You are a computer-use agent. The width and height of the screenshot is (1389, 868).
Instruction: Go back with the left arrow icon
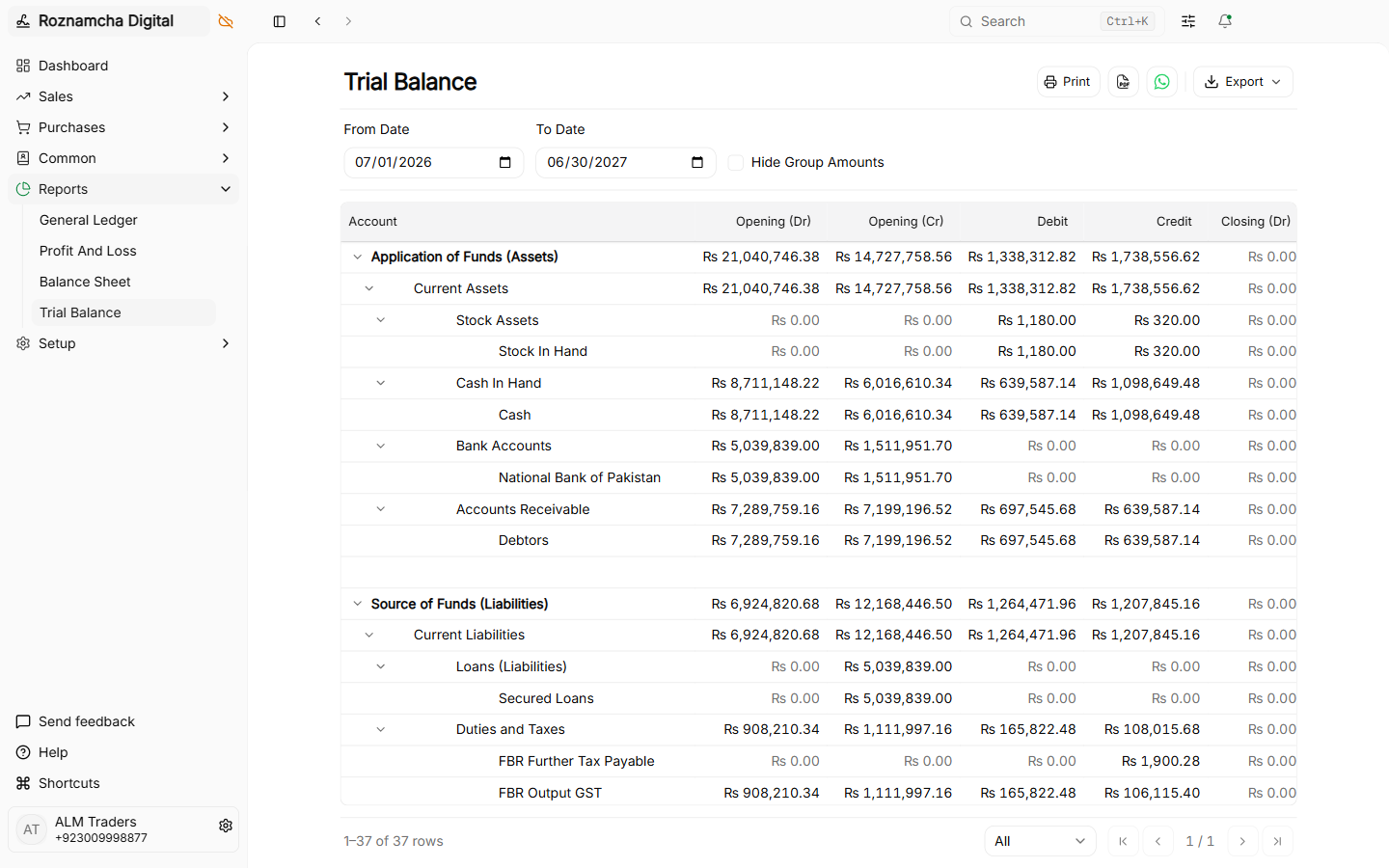pos(317,21)
